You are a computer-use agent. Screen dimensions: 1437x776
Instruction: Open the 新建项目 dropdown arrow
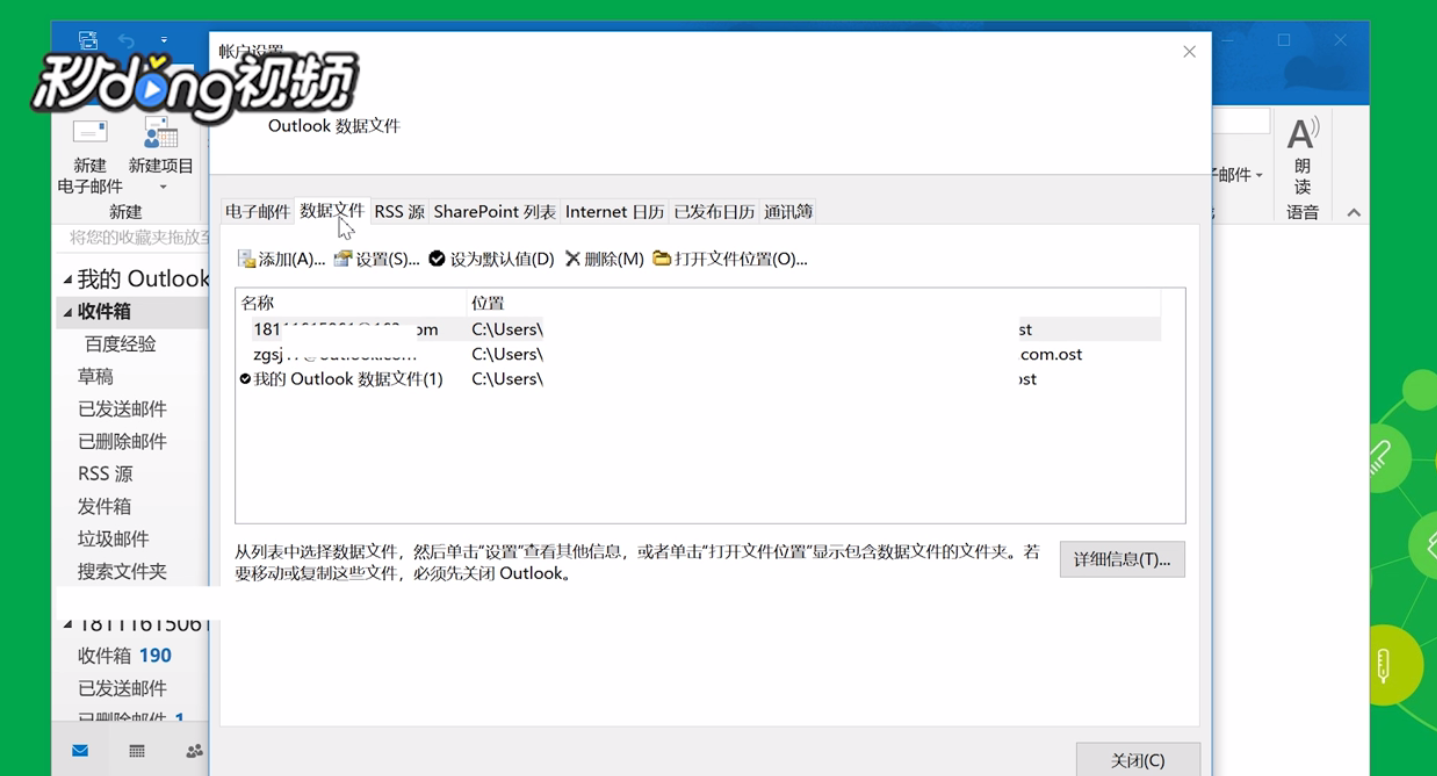pyautogui.click(x=162, y=187)
